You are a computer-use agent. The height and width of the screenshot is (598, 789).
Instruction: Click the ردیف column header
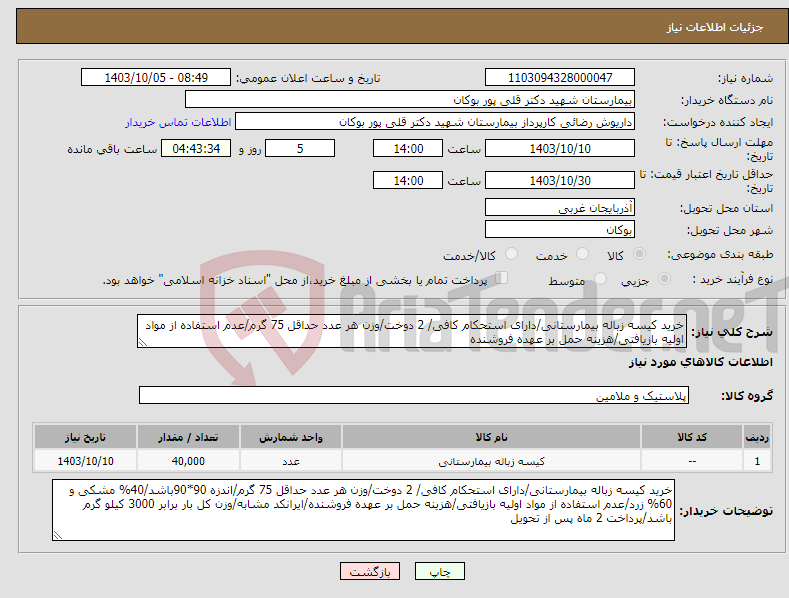click(757, 437)
